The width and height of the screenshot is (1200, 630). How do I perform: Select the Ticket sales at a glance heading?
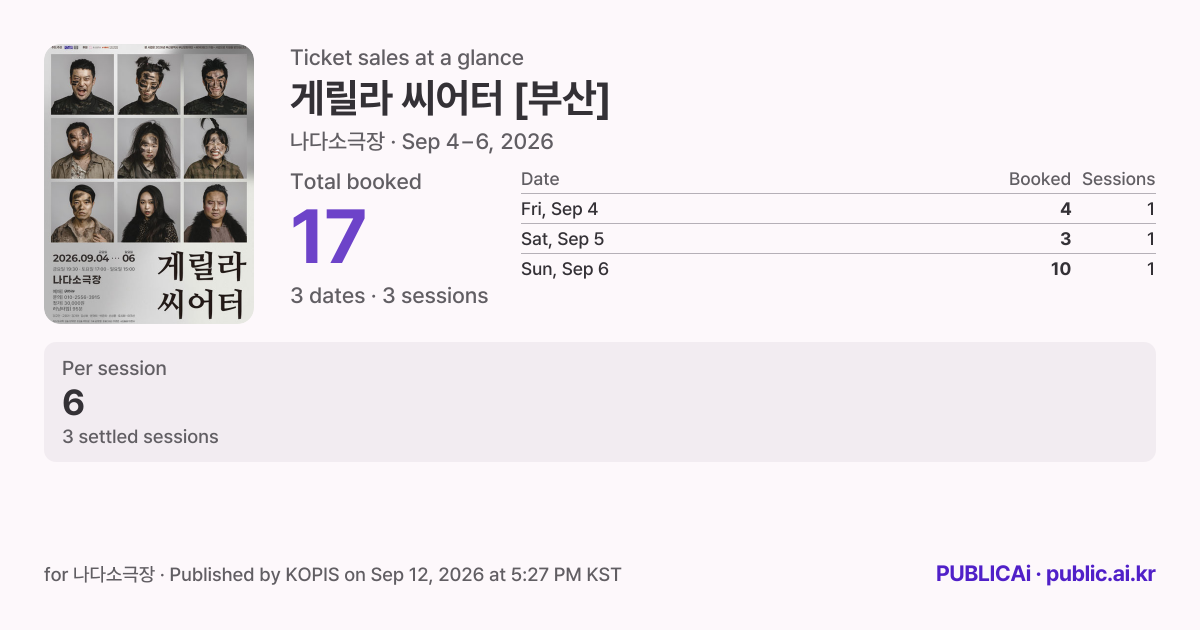[407, 58]
